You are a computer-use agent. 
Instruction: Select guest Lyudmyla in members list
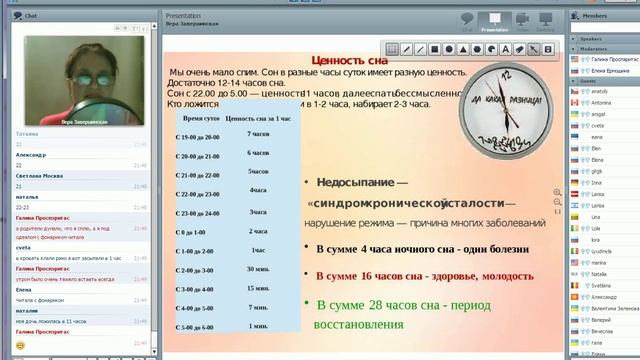[x=605, y=251]
